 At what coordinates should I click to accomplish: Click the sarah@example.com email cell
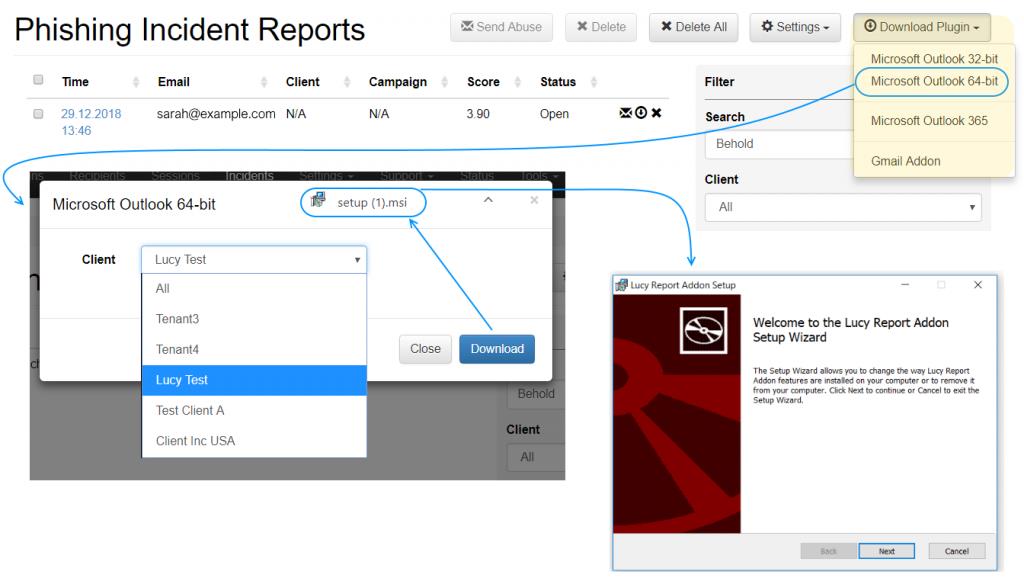[x=216, y=114]
